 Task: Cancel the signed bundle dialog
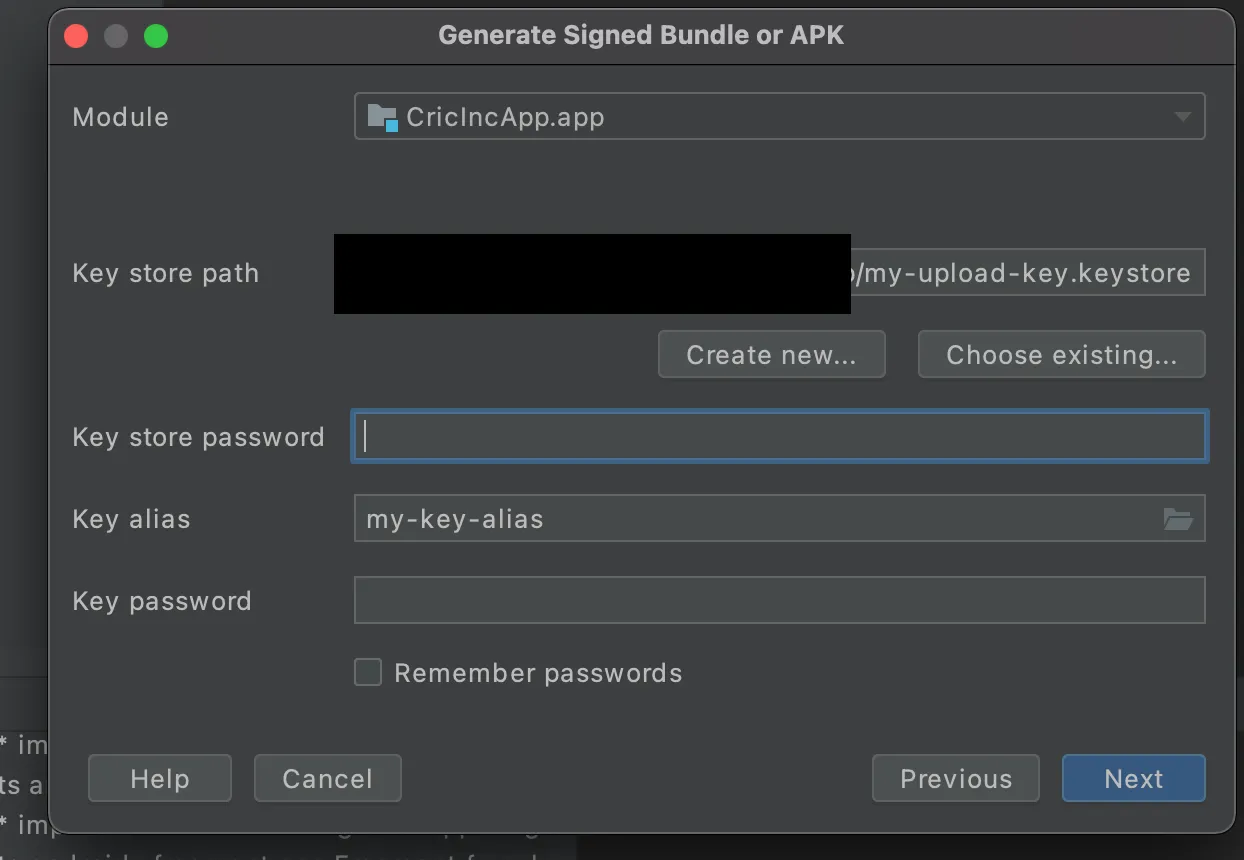(327, 779)
